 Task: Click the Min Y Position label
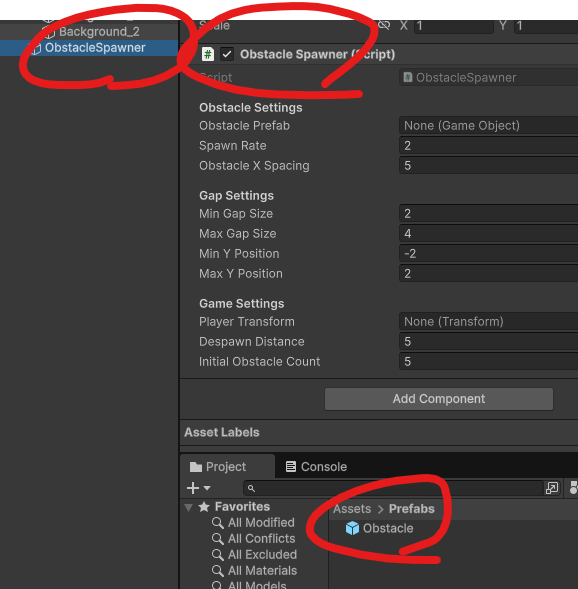(x=239, y=254)
